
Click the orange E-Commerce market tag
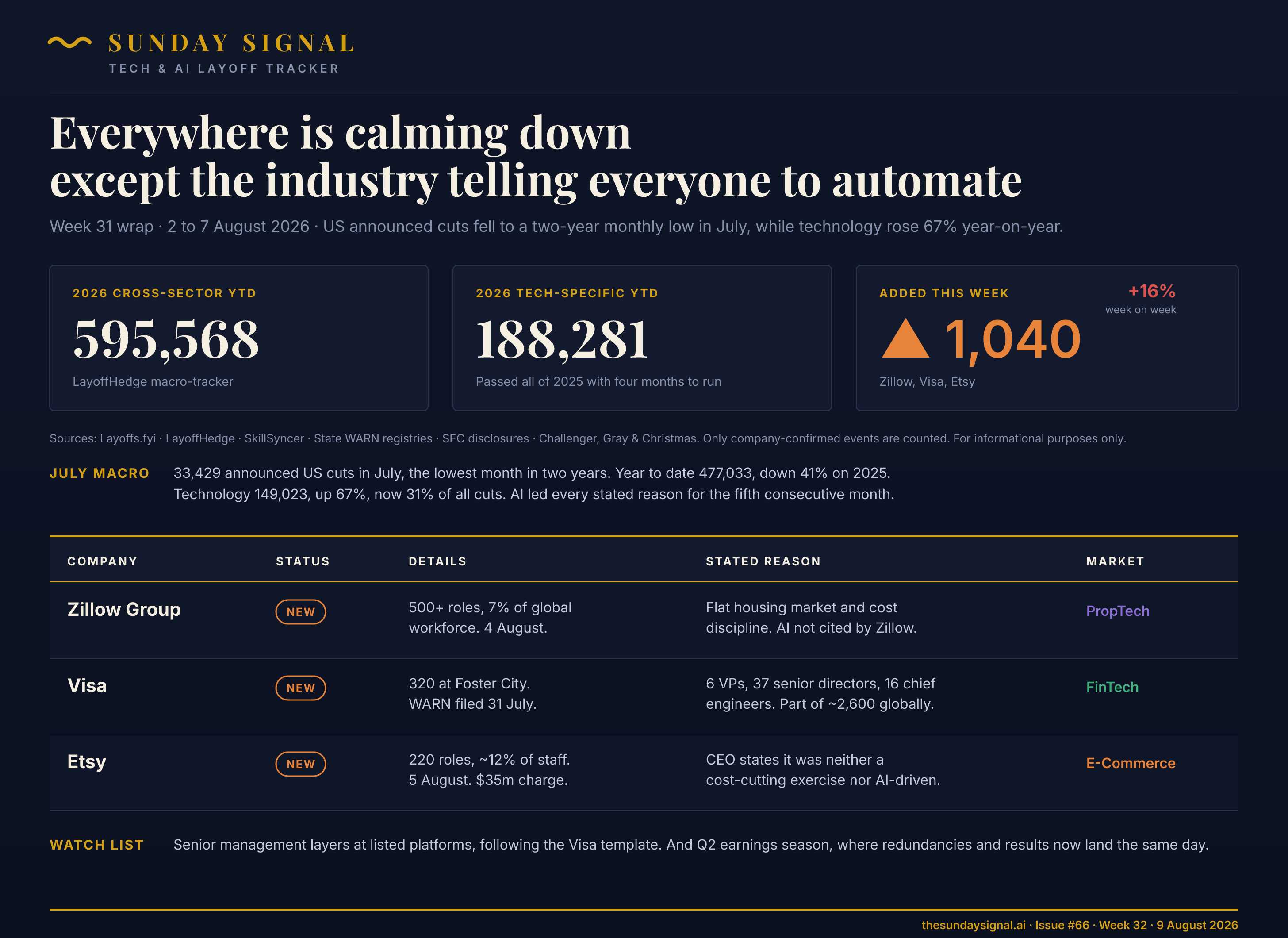pos(1131,763)
